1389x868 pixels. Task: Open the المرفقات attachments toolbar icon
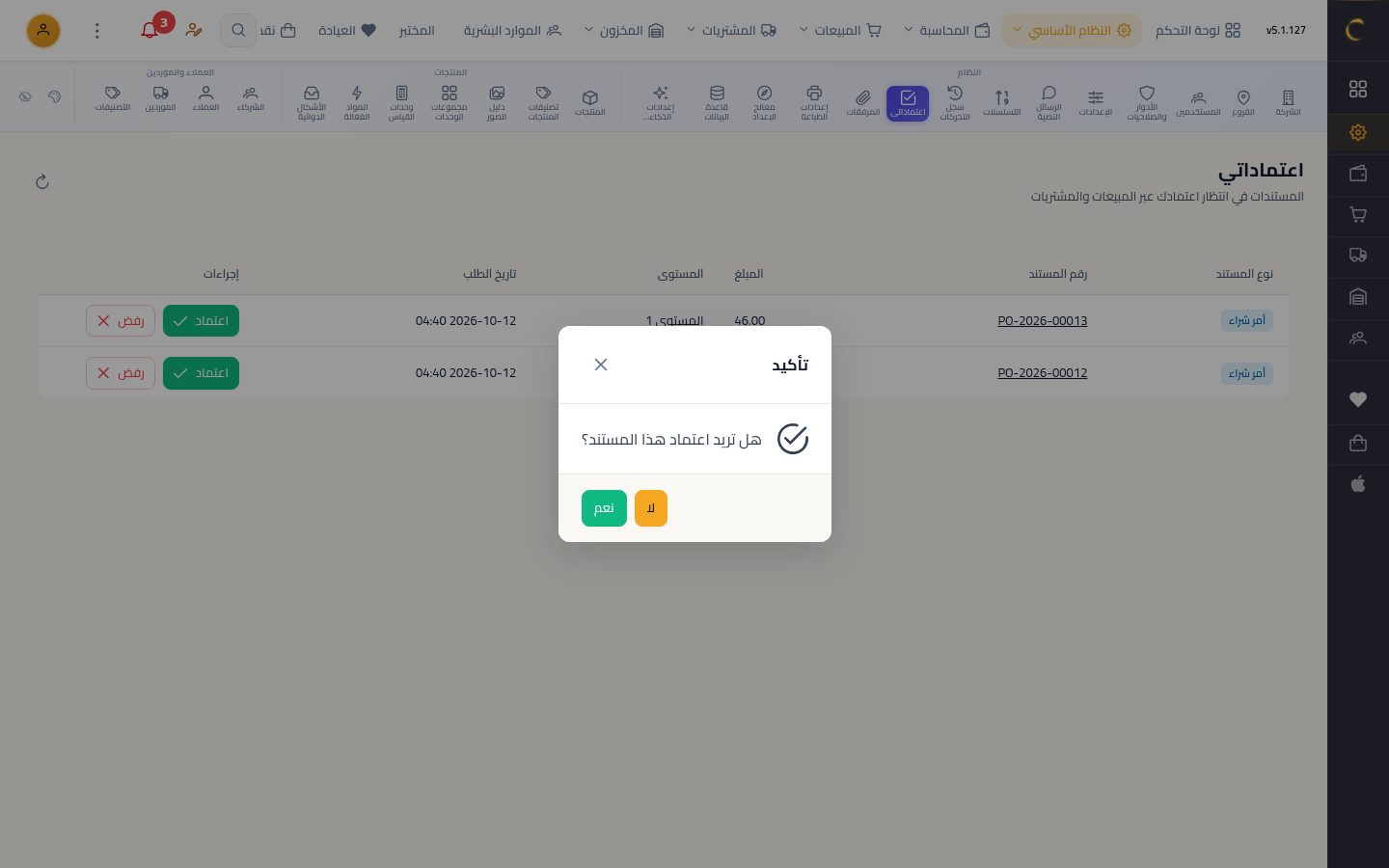click(x=862, y=102)
